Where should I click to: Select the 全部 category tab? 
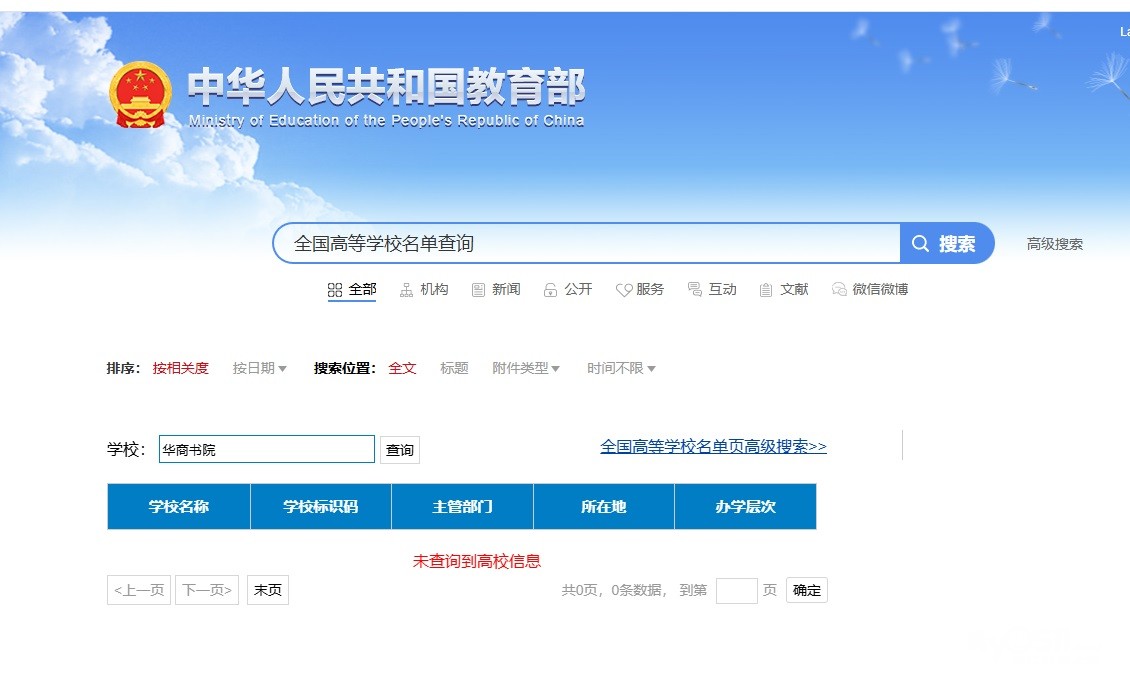(x=352, y=290)
